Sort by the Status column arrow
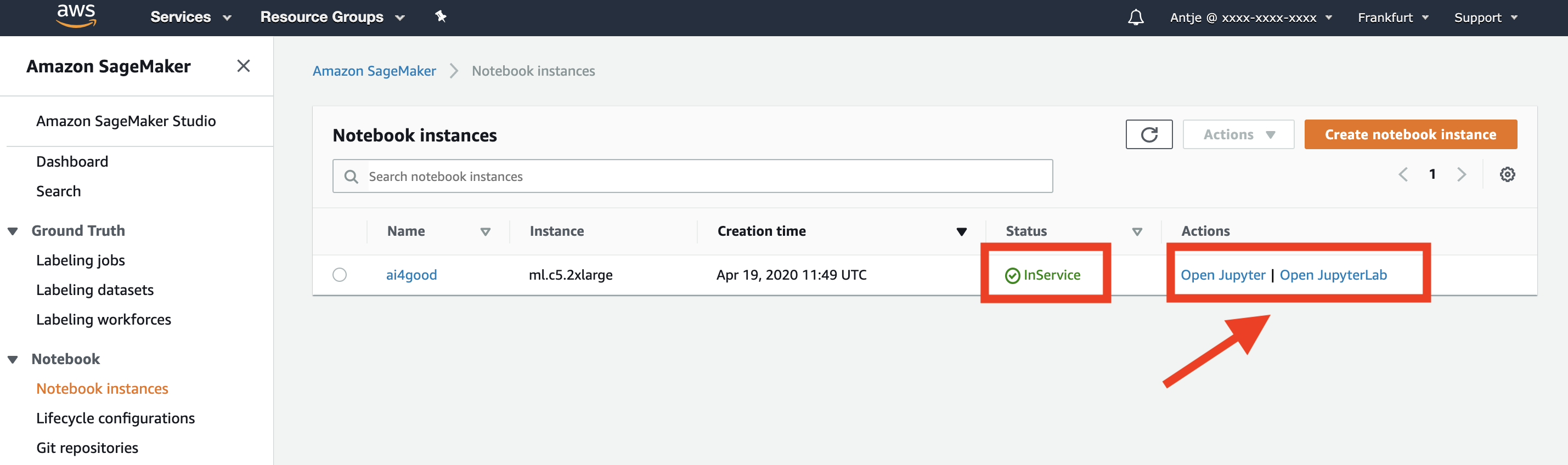1568x465 pixels. (1137, 232)
